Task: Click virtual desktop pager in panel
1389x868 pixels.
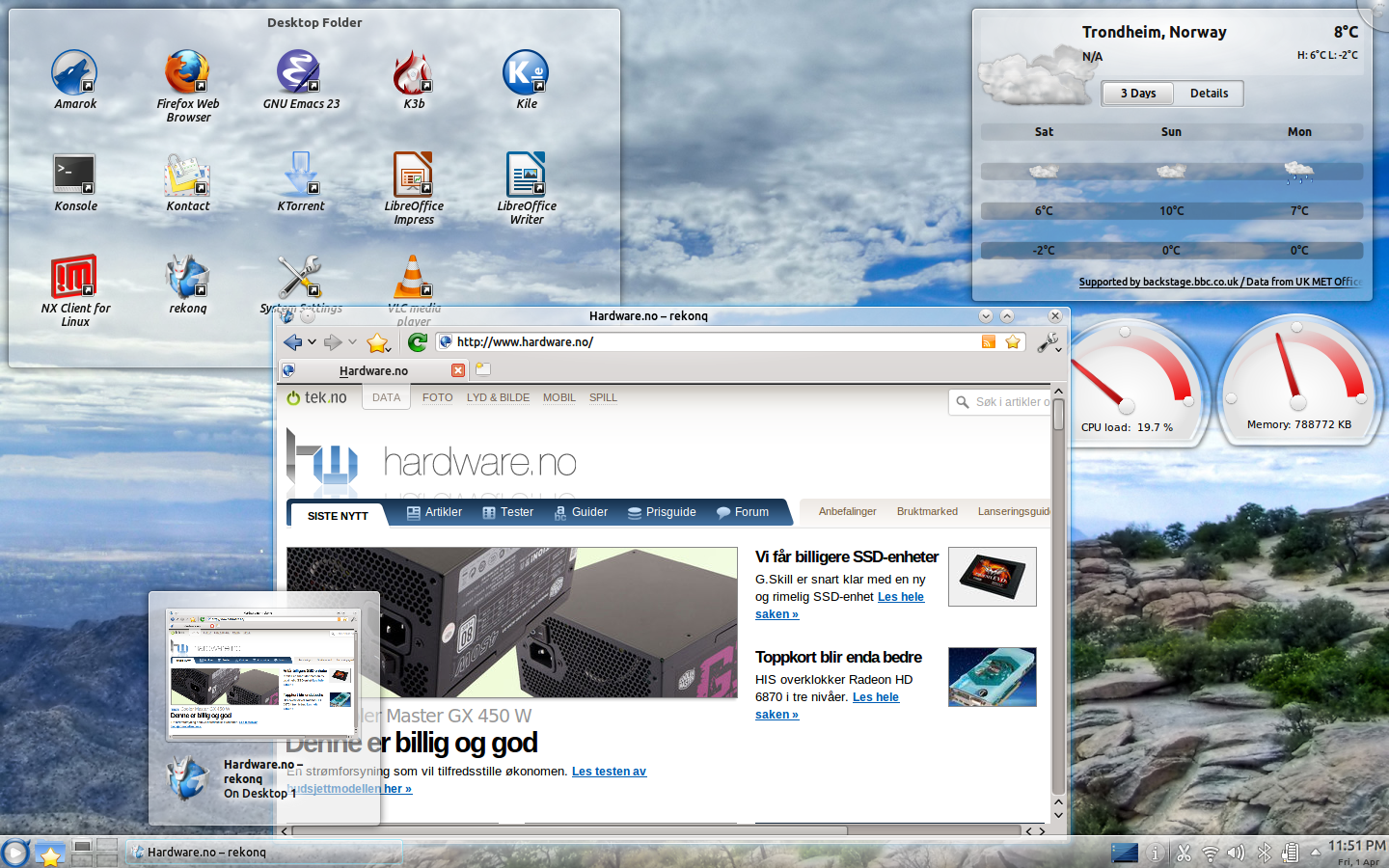Action: [95, 853]
